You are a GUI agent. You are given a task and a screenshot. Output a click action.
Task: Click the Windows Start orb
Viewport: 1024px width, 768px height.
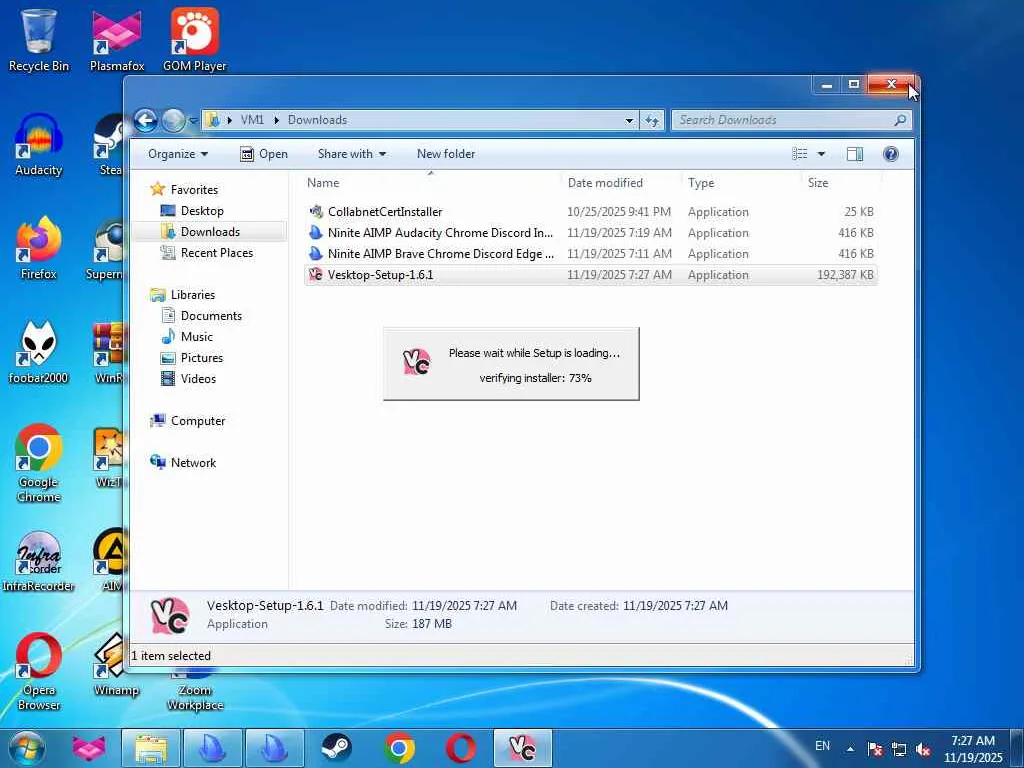coord(26,748)
